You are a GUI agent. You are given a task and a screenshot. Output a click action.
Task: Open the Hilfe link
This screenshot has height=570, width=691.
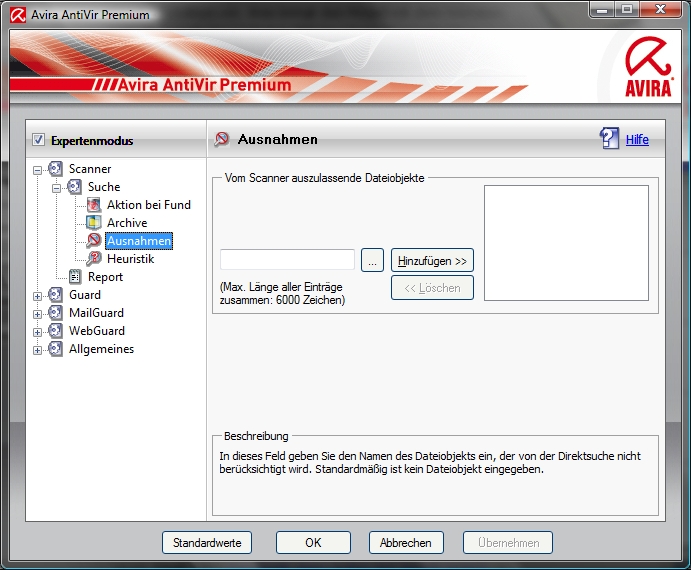tap(637, 140)
